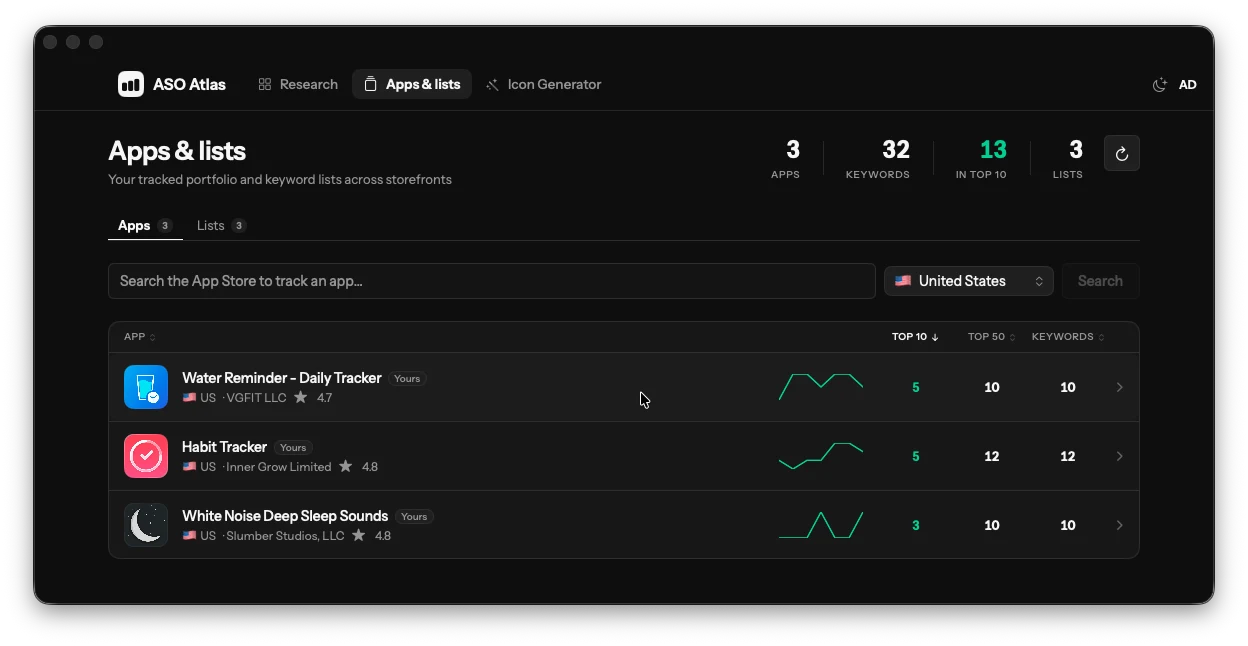Click Water Reminder Keywords value 10

[1068, 387]
